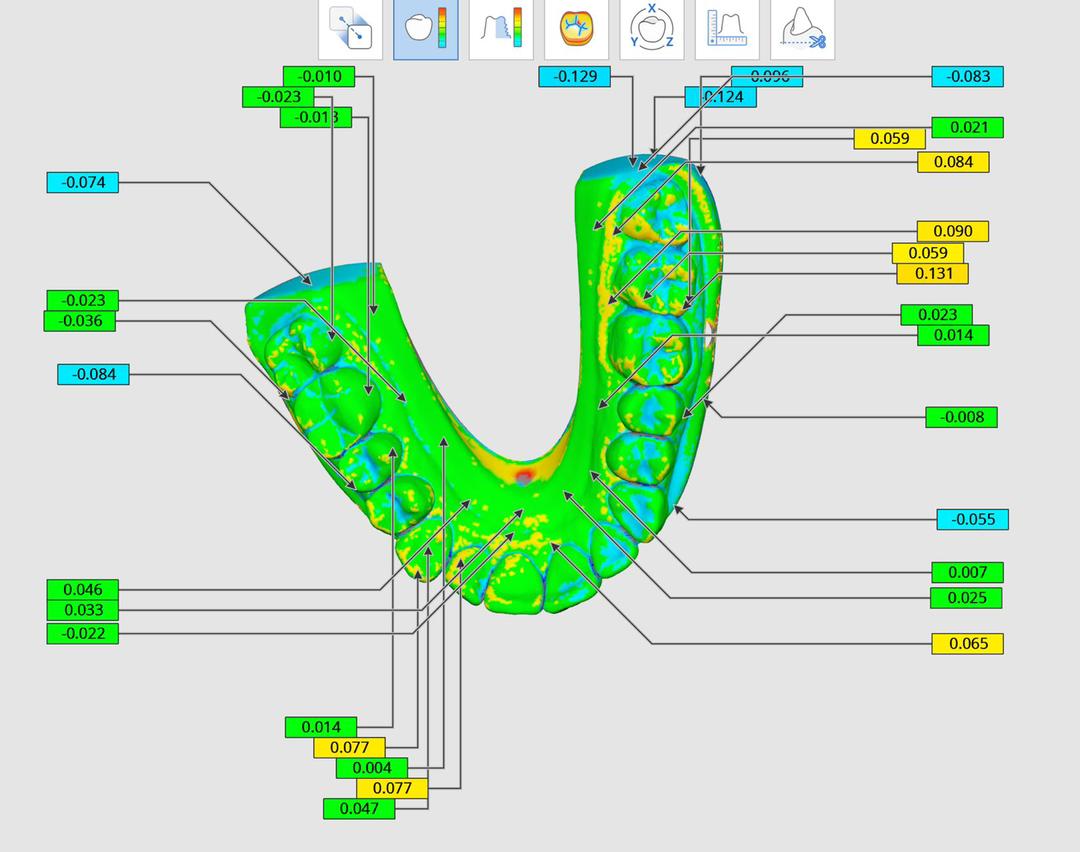Click the green 0.046 measurement label
Image resolution: width=1080 pixels, height=852 pixels.
pos(82,589)
